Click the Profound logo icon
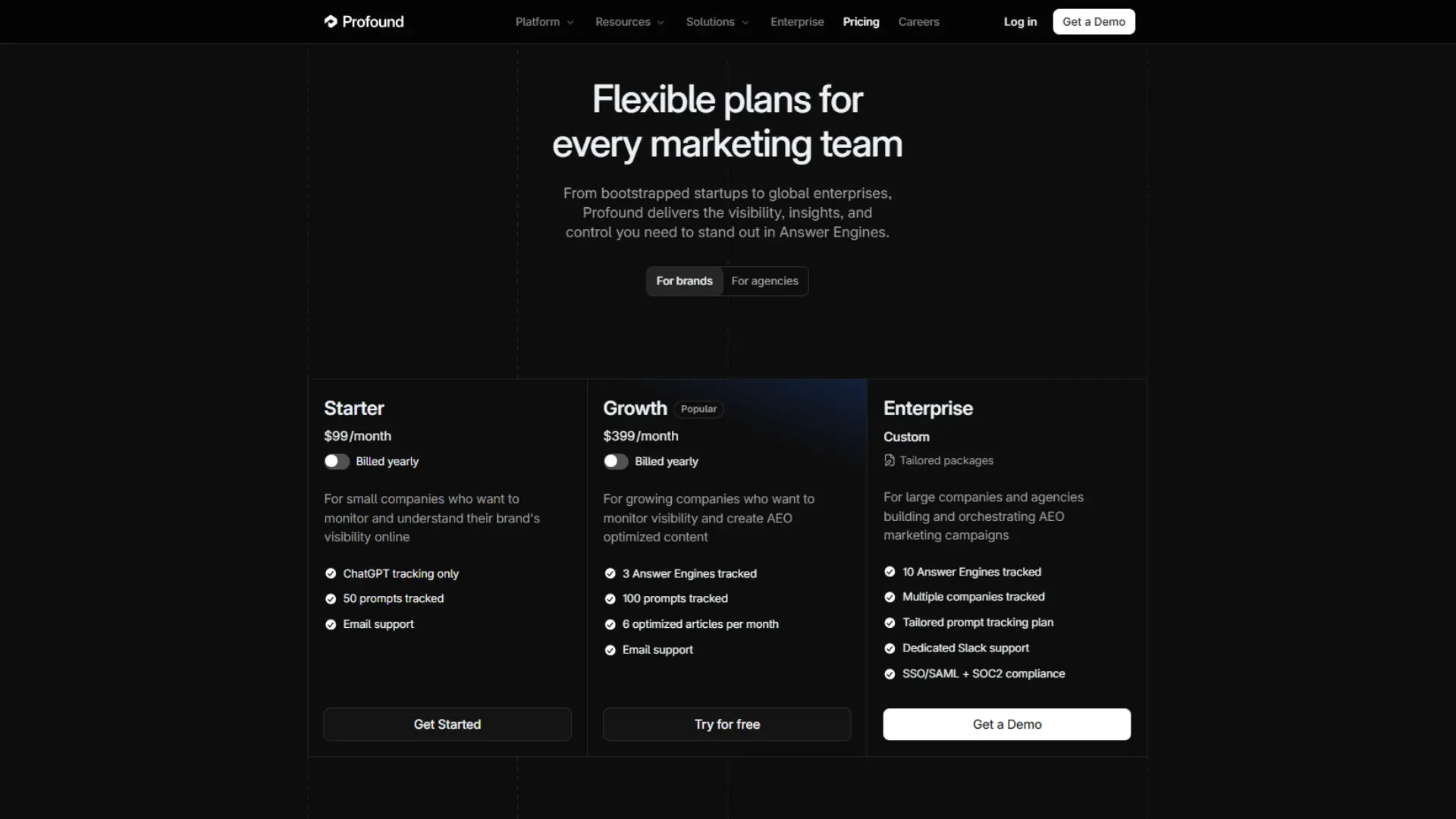1456x819 pixels. click(x=331, y=21)
